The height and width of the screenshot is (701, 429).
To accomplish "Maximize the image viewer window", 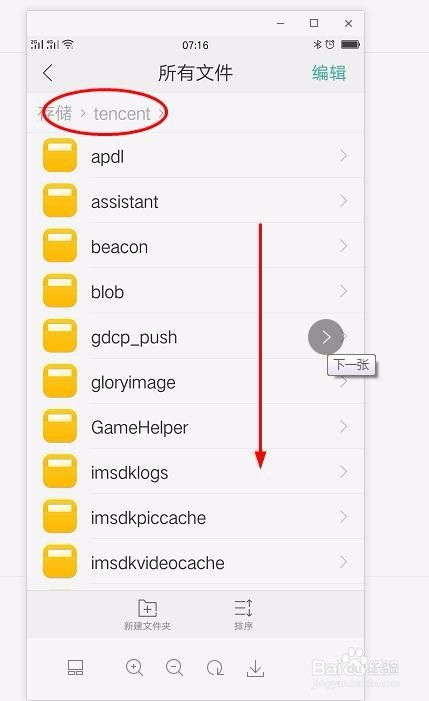I will (314, 23).
